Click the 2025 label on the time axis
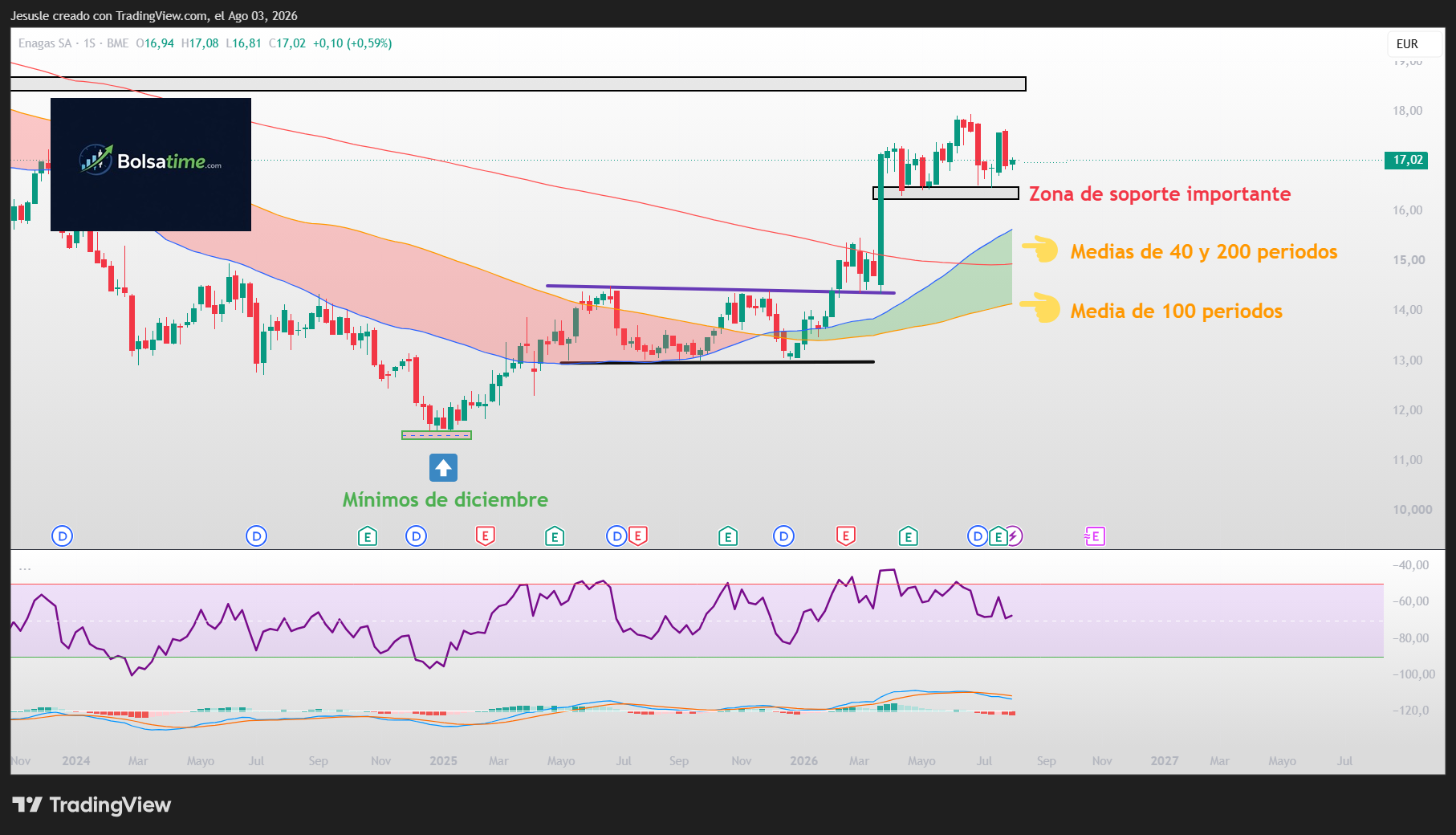 click(x=443, y=760)
